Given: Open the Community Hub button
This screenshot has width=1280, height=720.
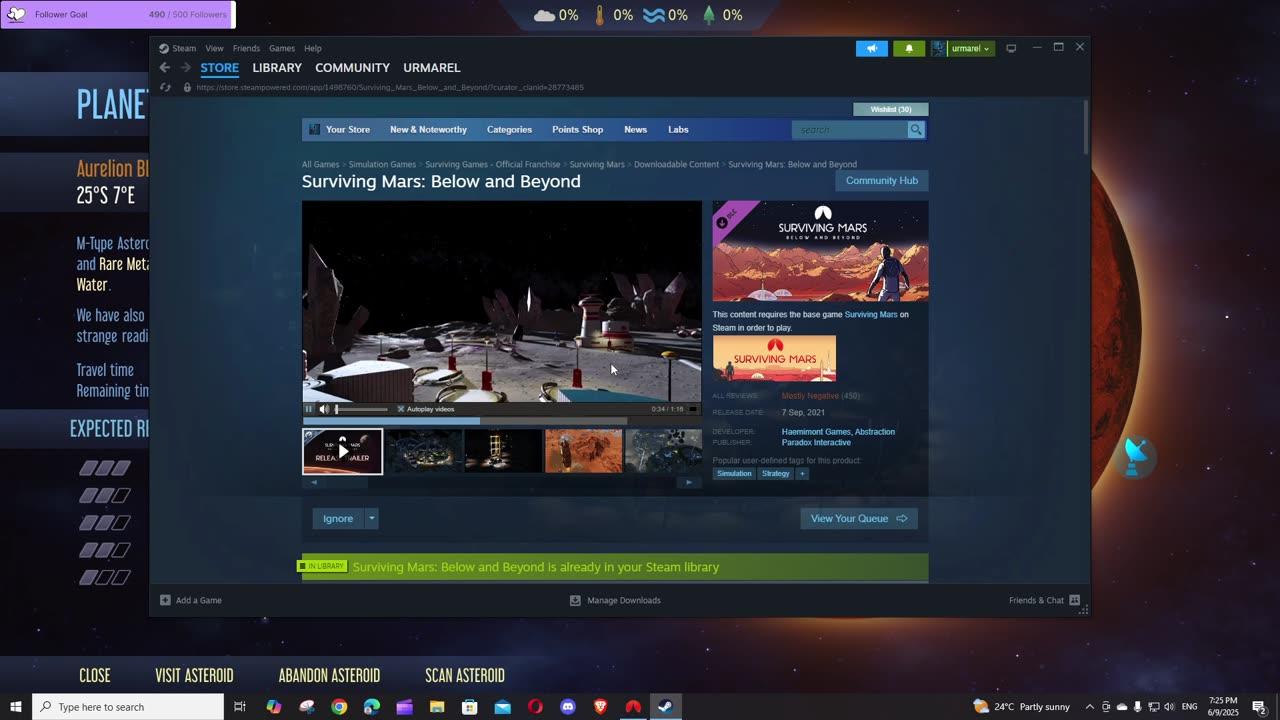Looking at the screenshot, I should (881, 181).
